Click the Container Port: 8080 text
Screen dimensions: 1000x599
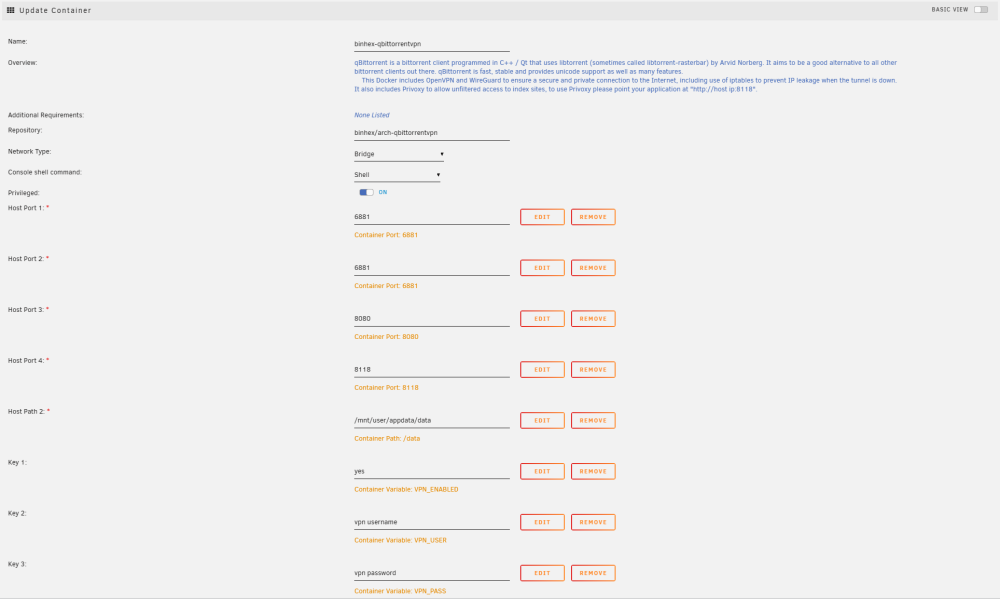pyautogui.click(x=386, y=337)
